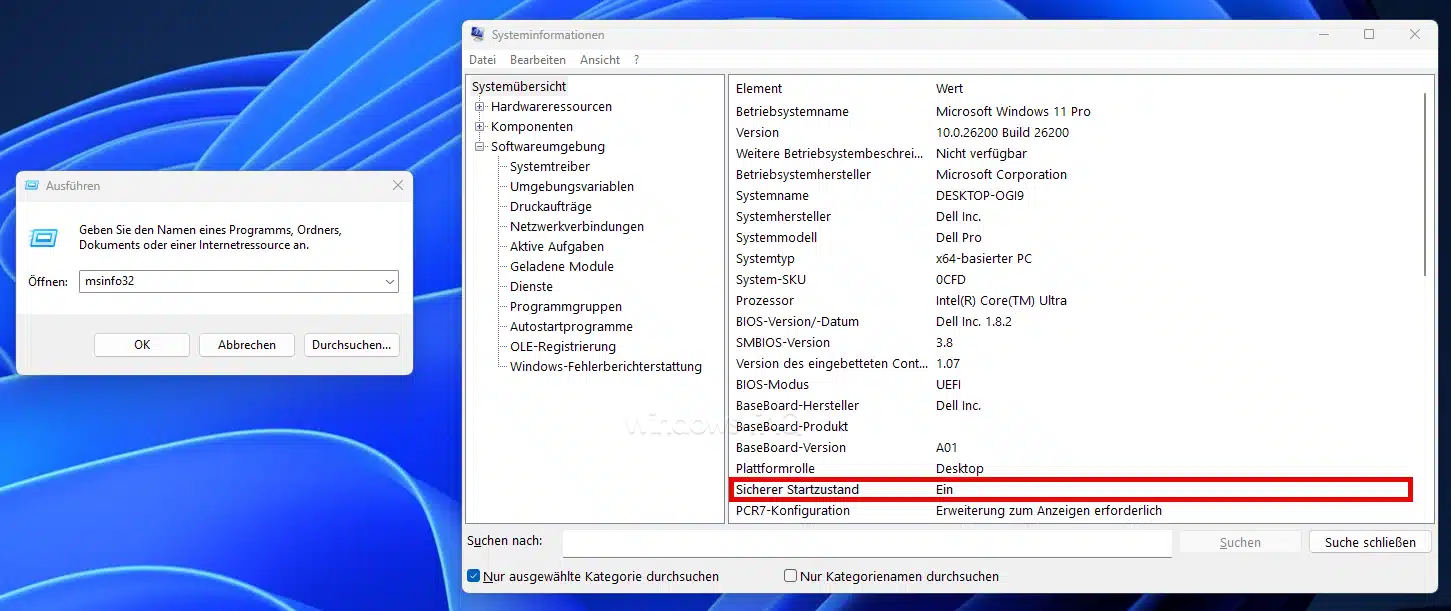Click the Systeminformationen title bar icon
This screenshot has width=1451, height=611.
pyautogui.click(x=478, y=35)
